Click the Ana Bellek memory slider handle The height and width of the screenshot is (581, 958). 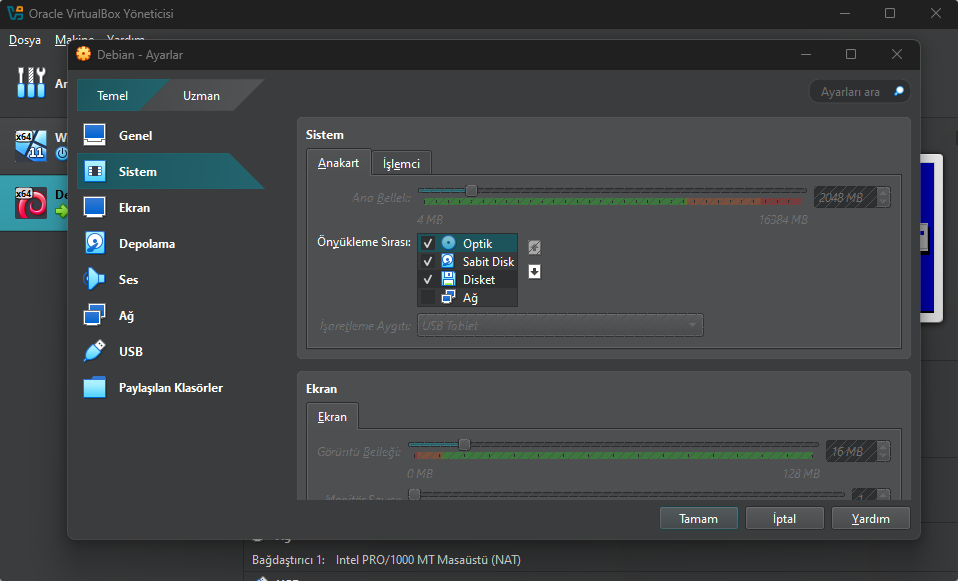pyautogui.click(x=471, y=190)
